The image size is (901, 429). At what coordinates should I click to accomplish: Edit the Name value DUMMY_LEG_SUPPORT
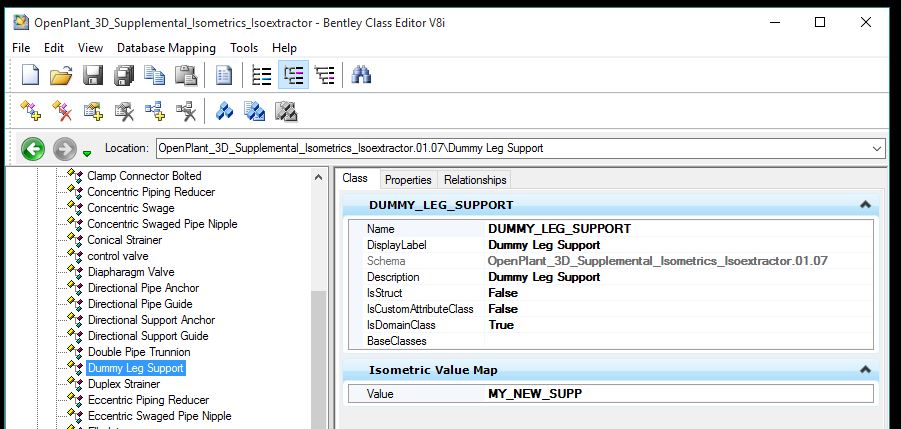pos(679,229)
